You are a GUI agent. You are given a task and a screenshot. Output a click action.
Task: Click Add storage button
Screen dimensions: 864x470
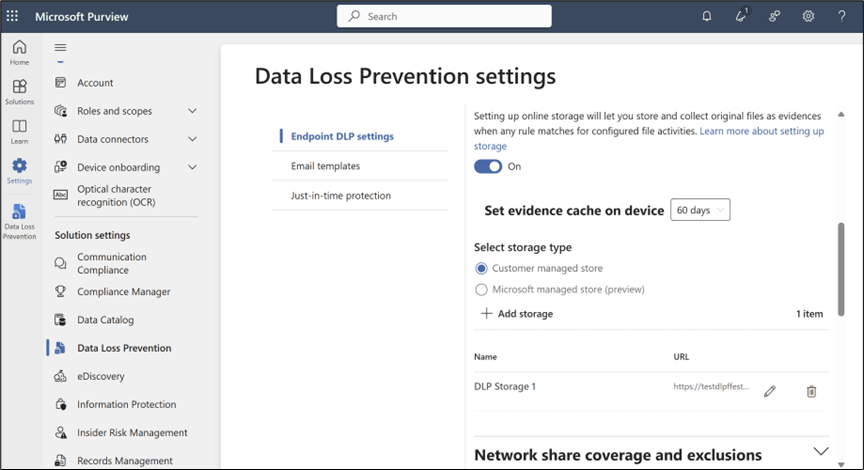[x=517, y=314]
